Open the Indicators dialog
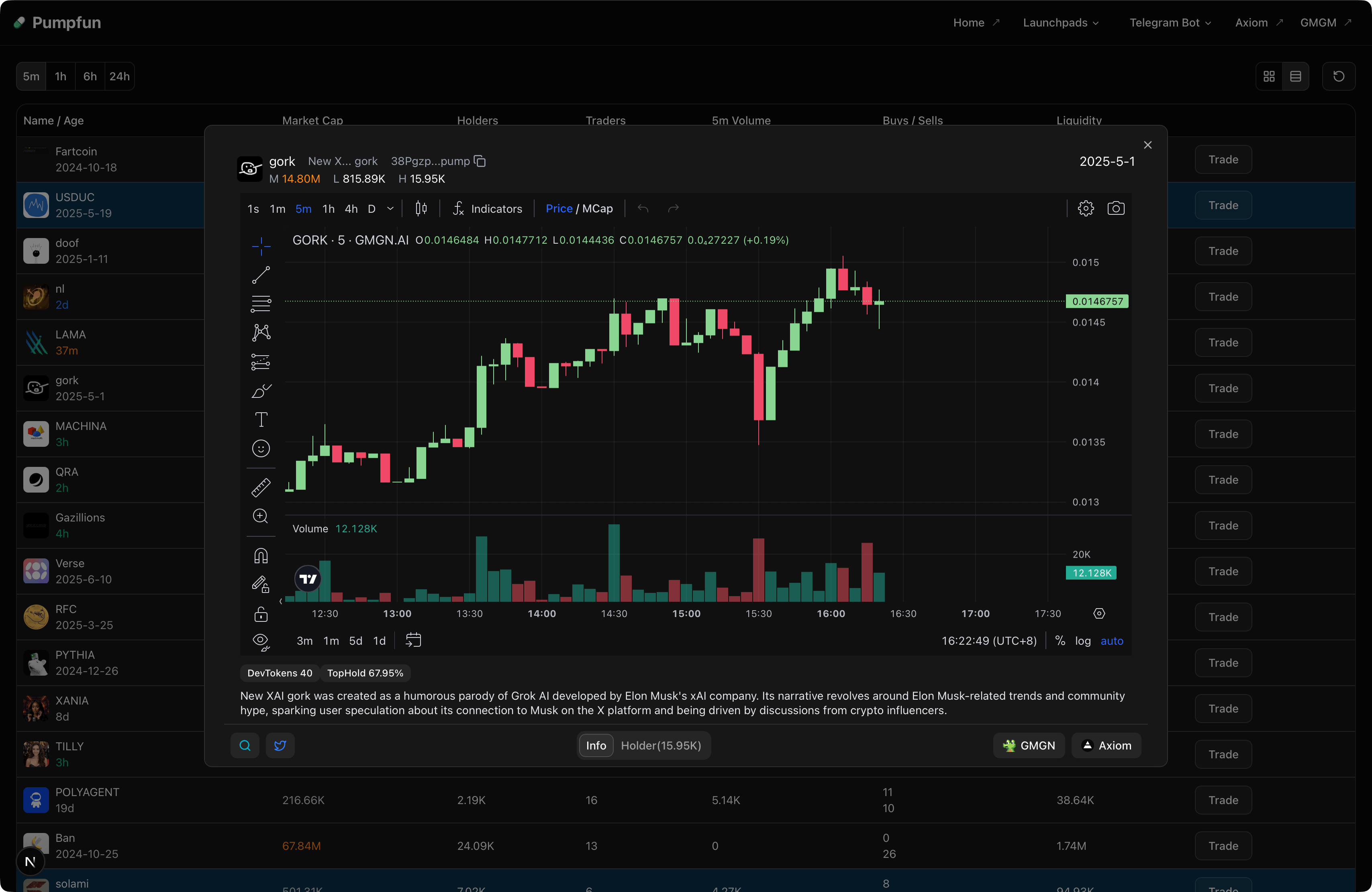 487,209
